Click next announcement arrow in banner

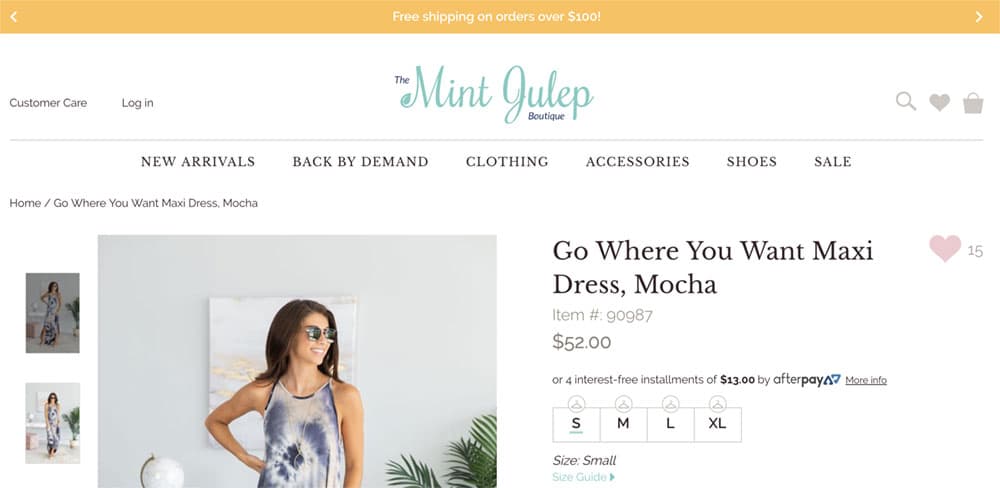979,17
